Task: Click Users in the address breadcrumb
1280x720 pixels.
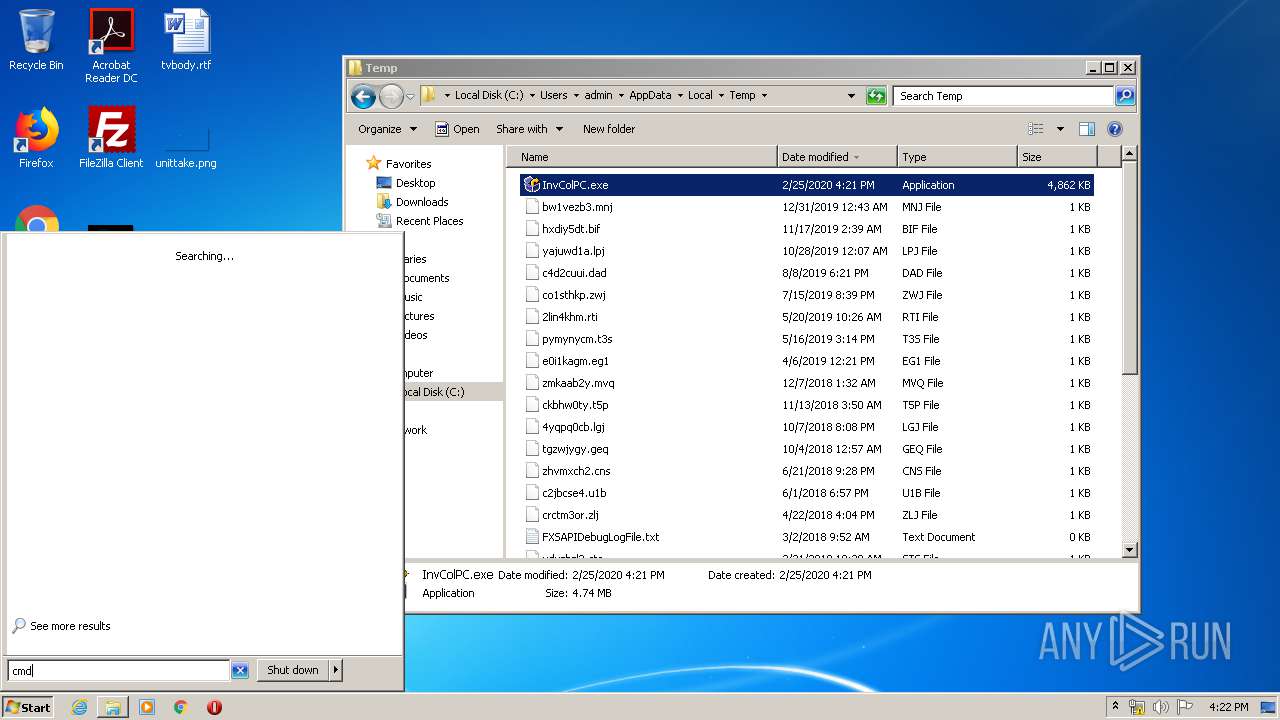Action: [553, 96]
